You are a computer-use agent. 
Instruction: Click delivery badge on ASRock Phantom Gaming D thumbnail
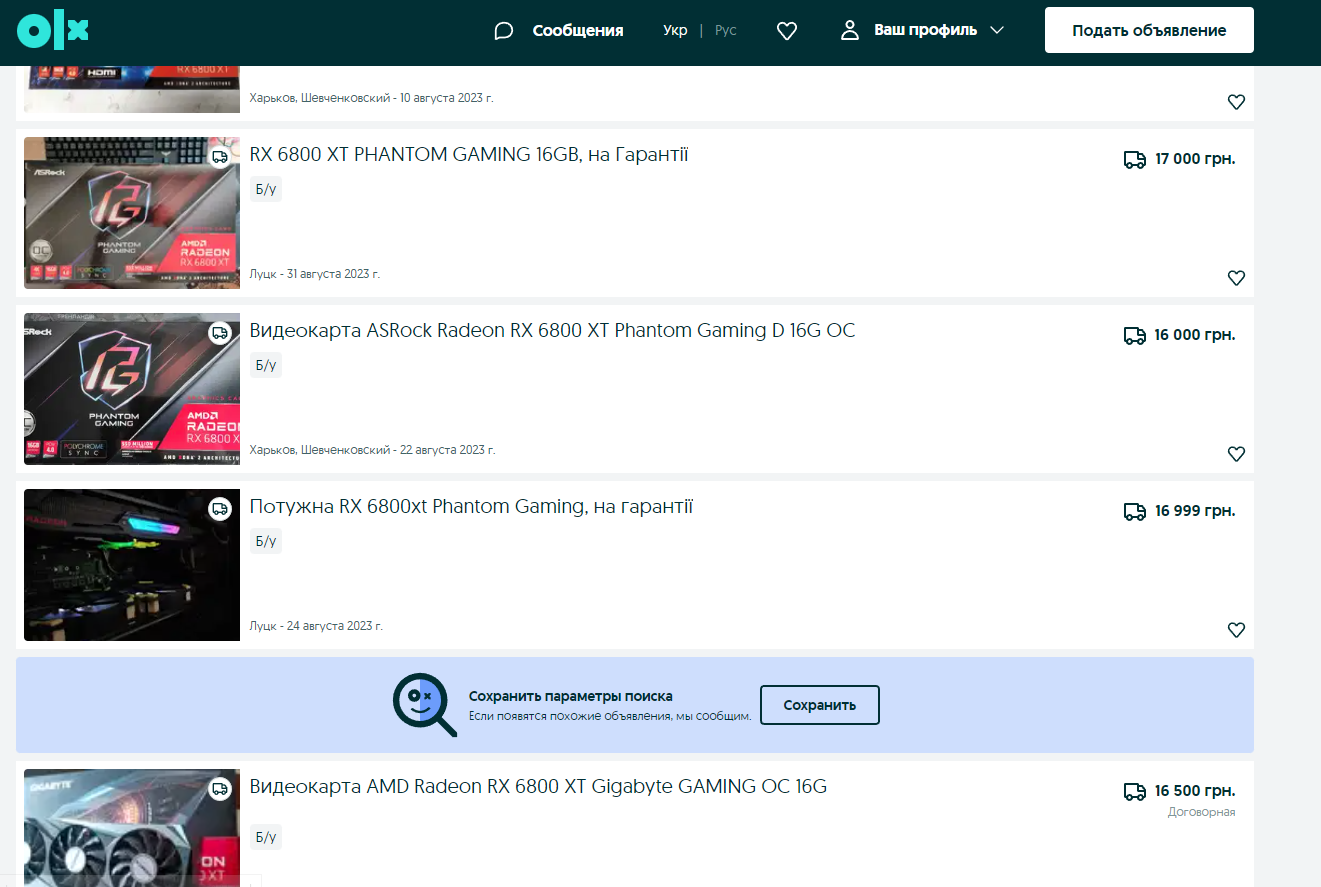pos(220,333)
